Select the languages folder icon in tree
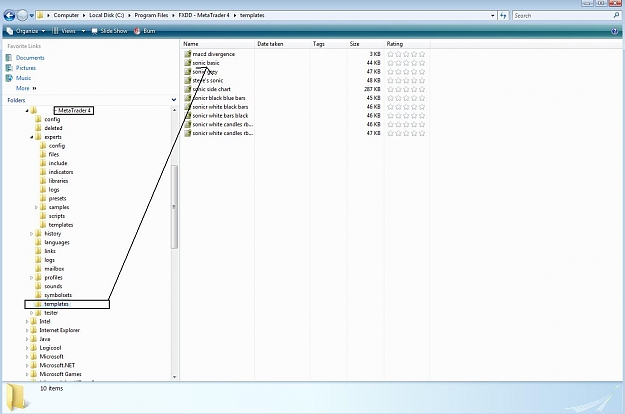The image size is (625, 414). tap(38, 242)
